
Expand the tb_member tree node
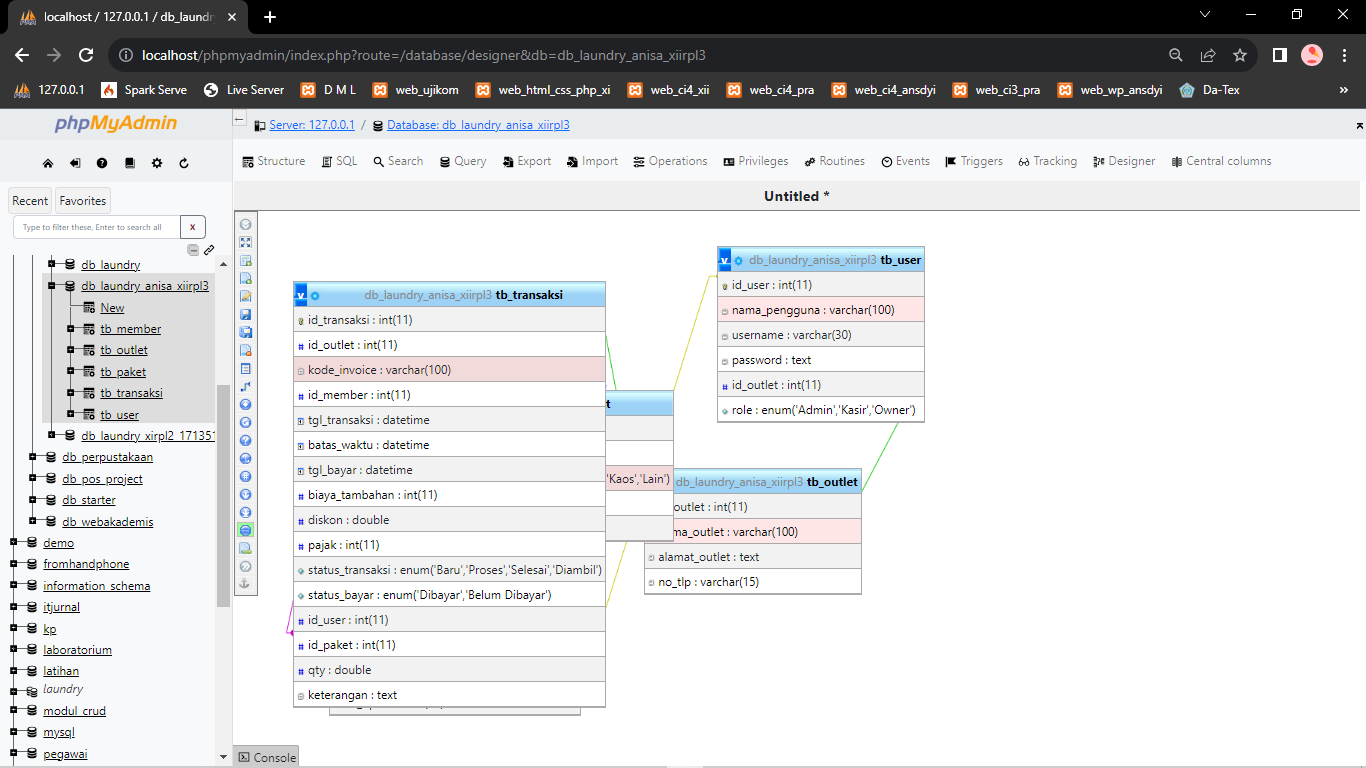[x=71, y=329]
